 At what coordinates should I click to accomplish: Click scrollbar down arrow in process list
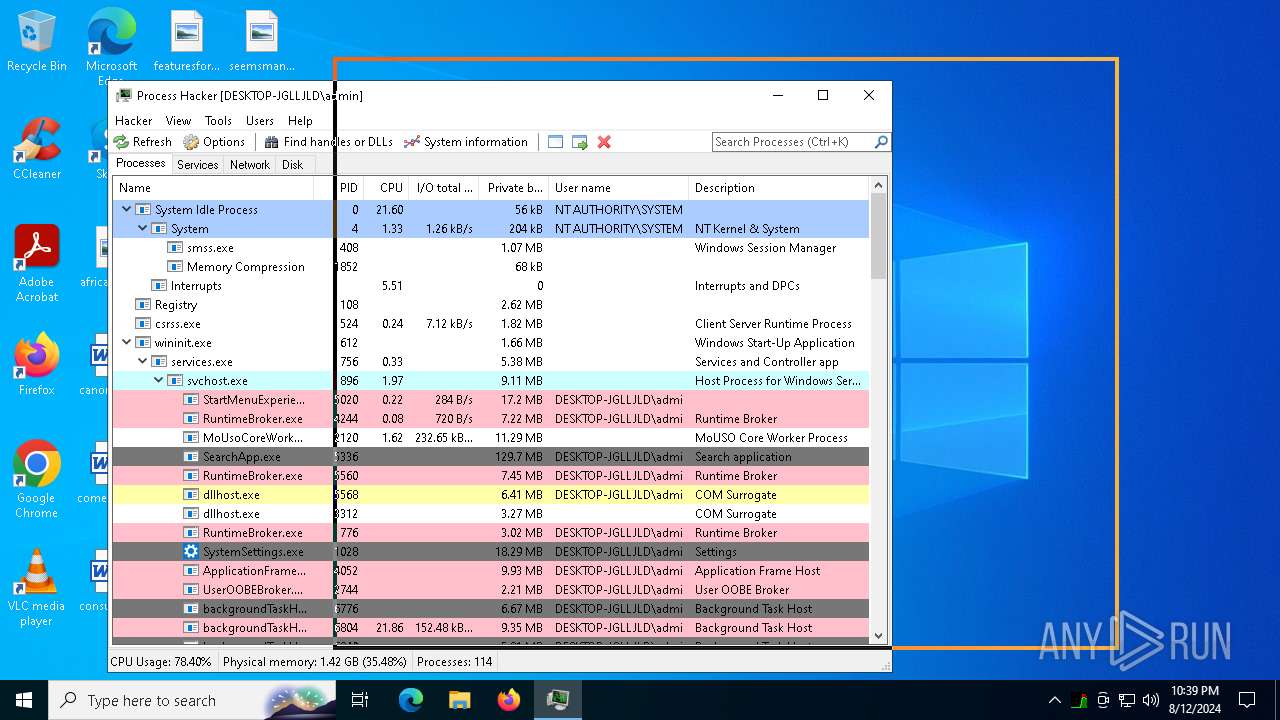coord(879,635)
